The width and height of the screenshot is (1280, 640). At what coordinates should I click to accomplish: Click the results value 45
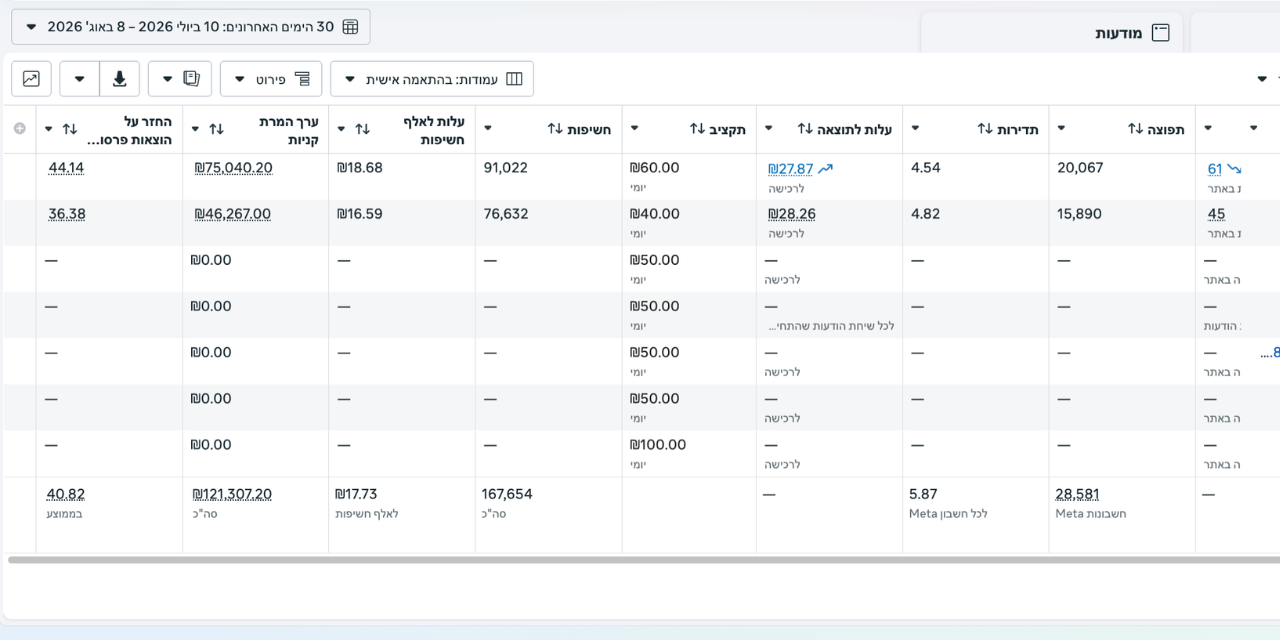click(1216, 214)
